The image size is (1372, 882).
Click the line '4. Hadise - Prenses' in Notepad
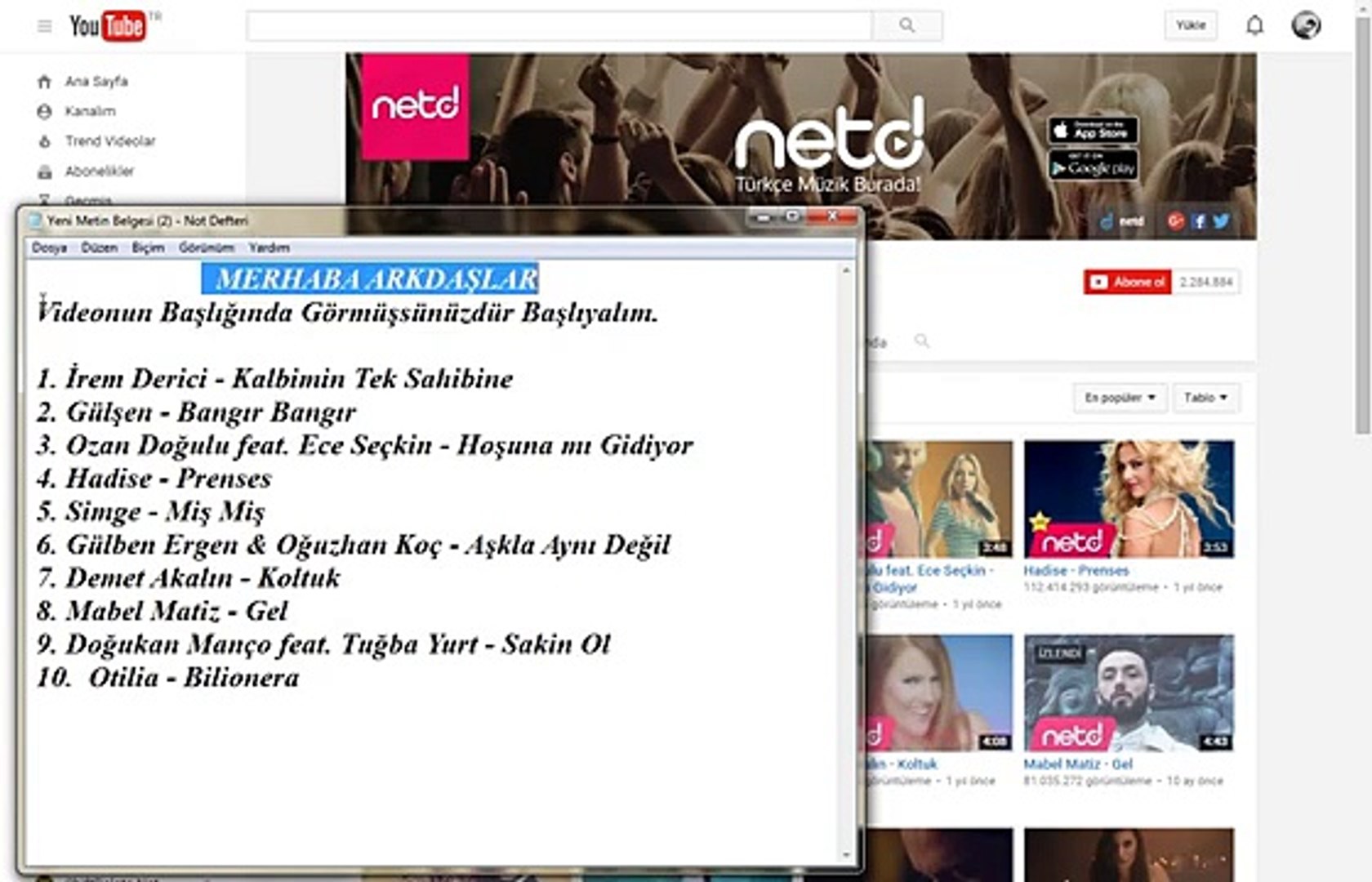click(154, 479)
